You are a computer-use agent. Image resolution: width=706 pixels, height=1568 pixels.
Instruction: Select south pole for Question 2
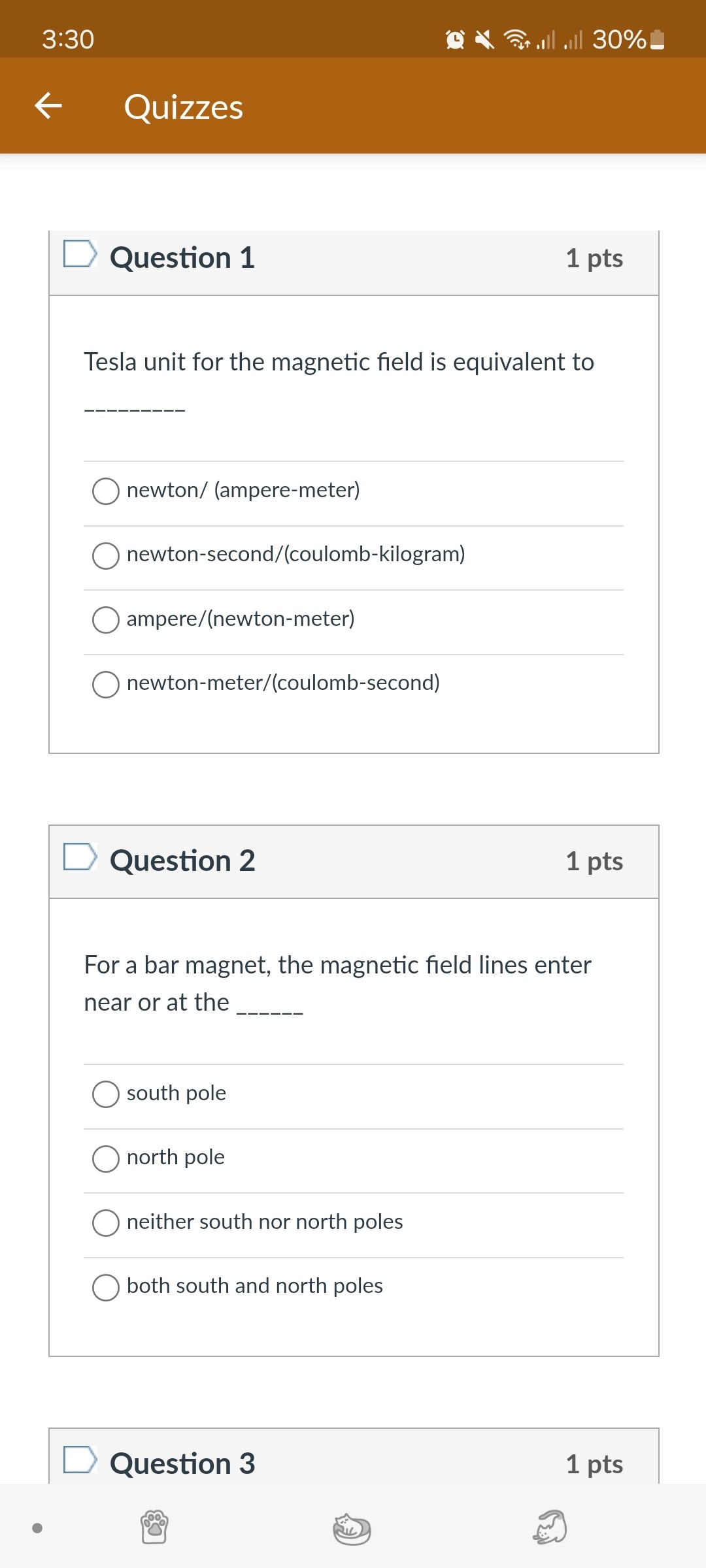point(106,1094)
